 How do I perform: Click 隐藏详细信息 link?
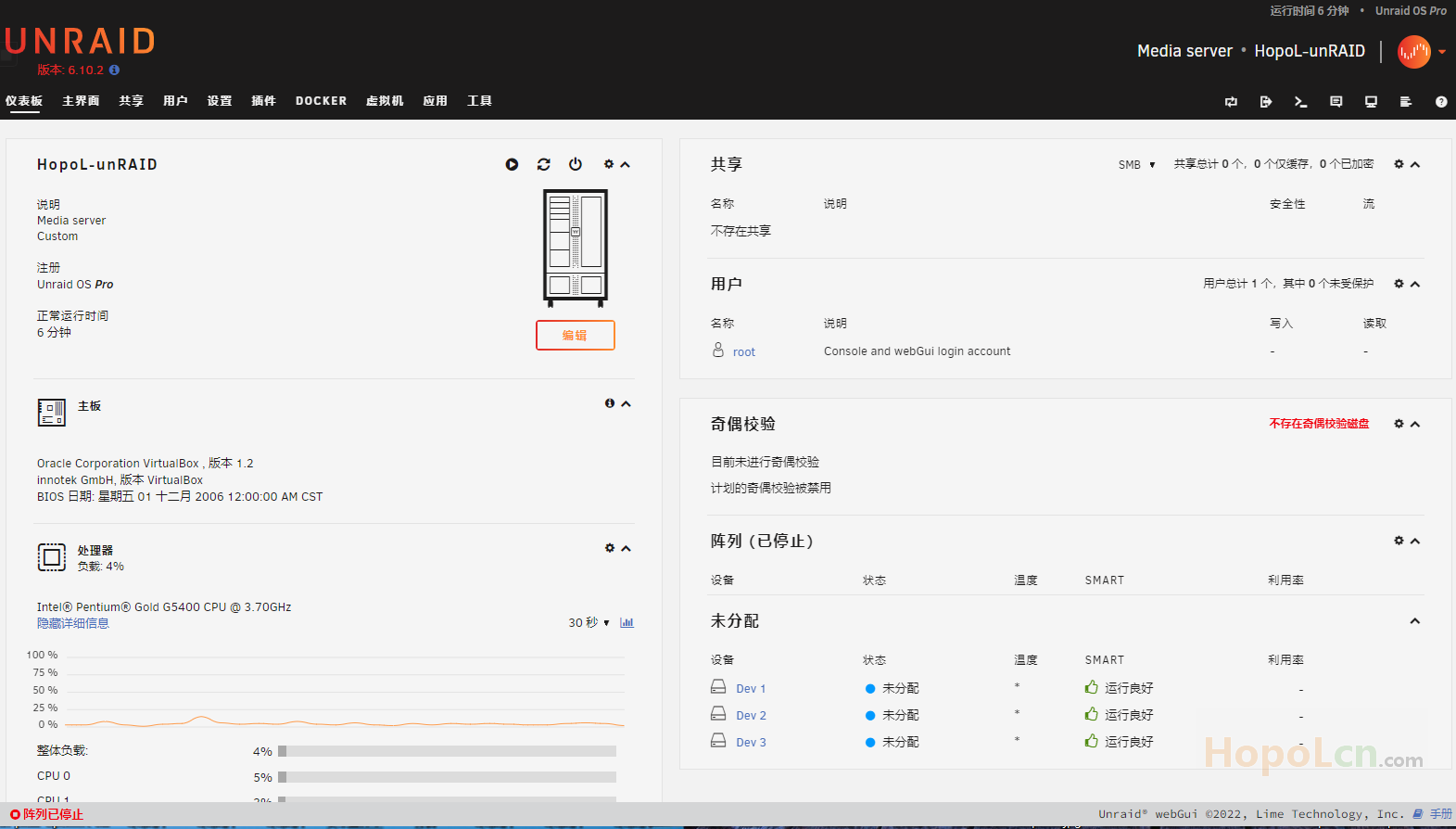(73, 623)
